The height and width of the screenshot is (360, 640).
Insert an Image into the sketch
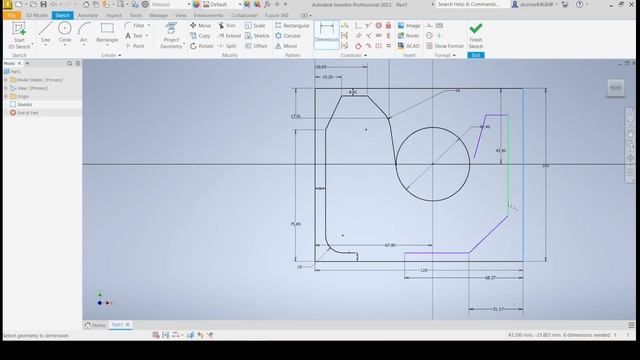pyautogui.click(x=409, y=25)
